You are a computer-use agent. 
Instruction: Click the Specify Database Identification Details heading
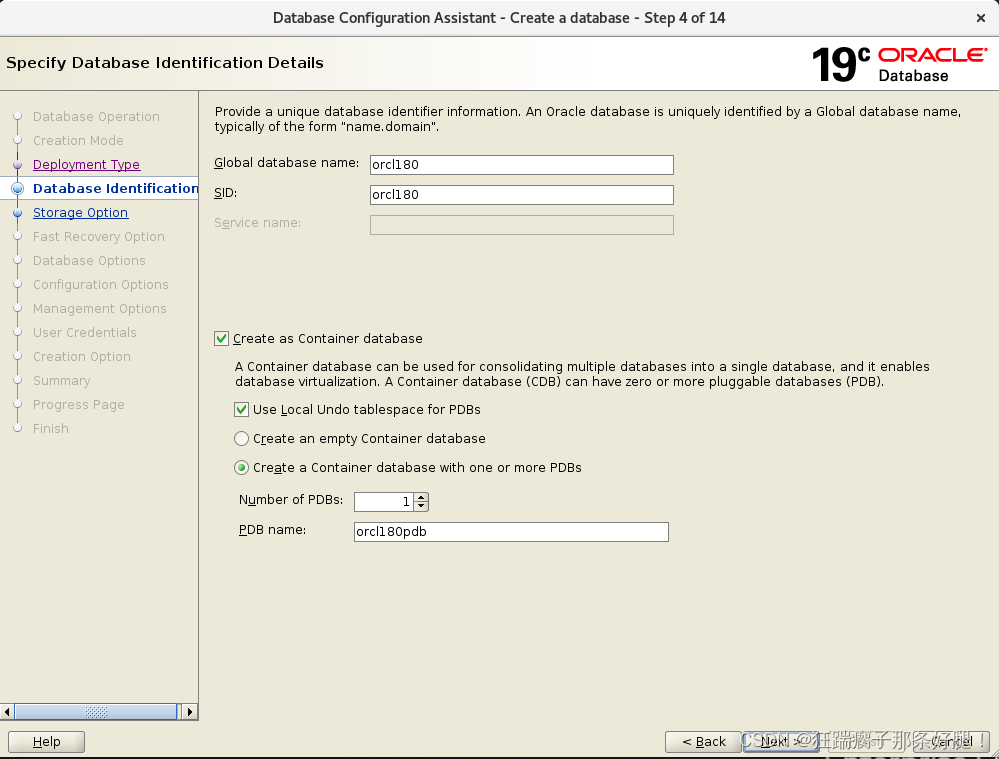pyautogui.click(x=165, y=63)
